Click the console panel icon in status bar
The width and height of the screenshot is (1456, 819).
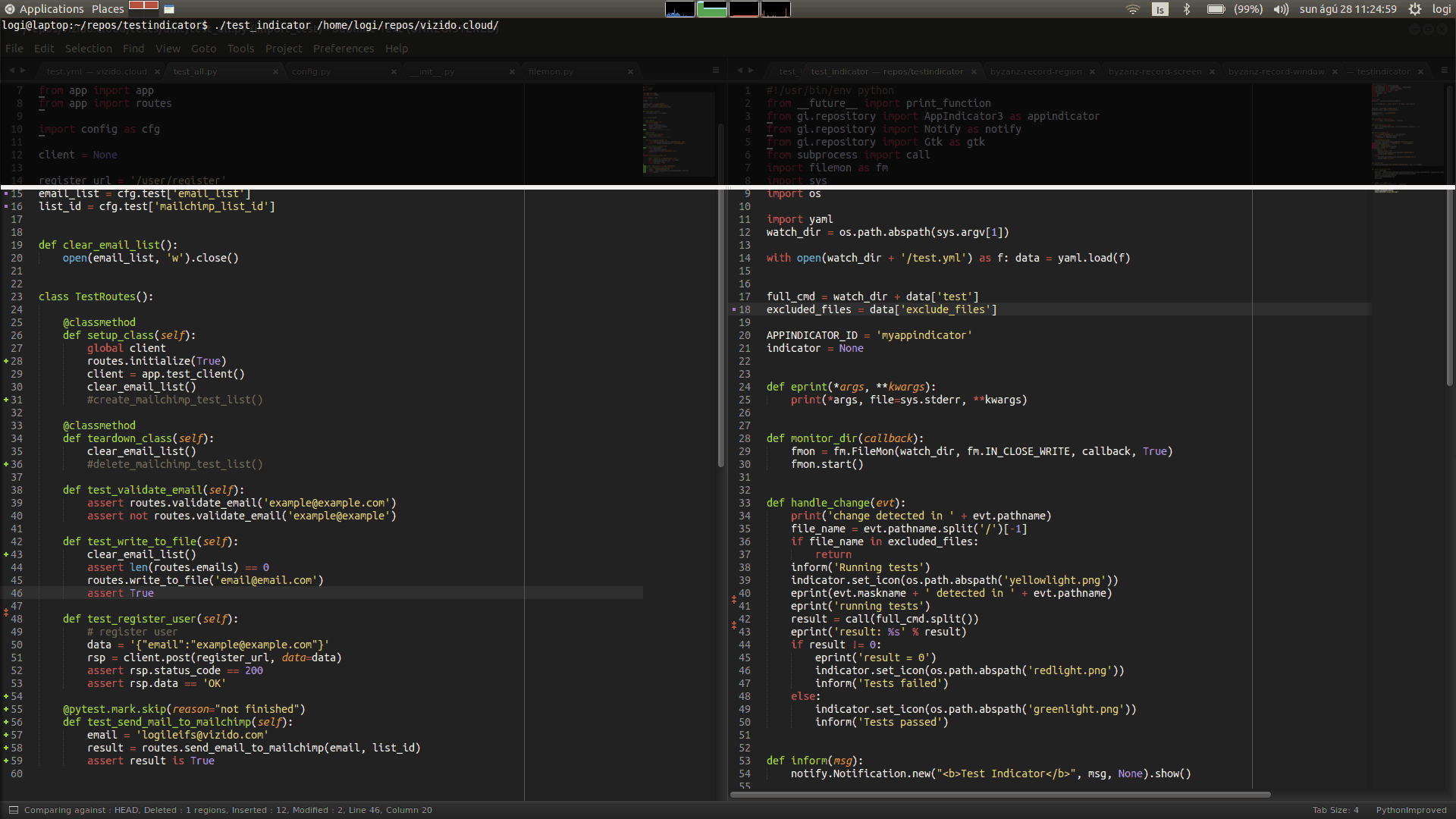tap(13, 810)
